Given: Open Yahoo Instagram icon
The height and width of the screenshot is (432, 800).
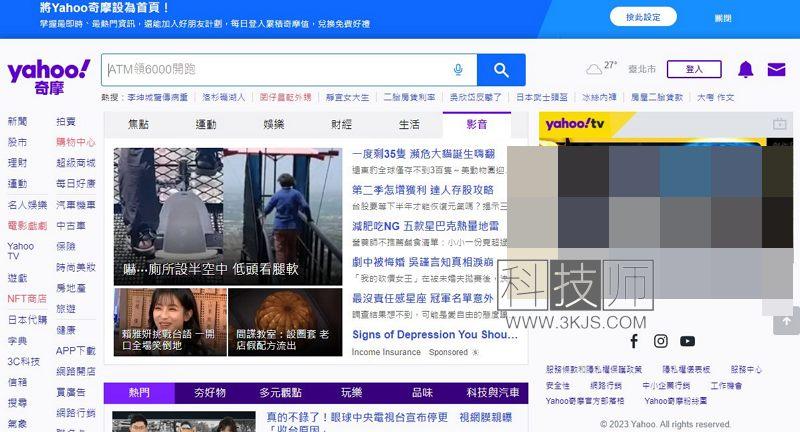Looking at the screenshot, I should pos(661,341).
